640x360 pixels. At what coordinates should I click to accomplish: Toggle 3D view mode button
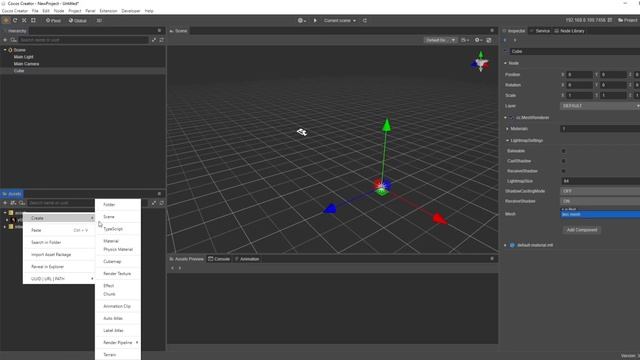[x=99, y=20]
